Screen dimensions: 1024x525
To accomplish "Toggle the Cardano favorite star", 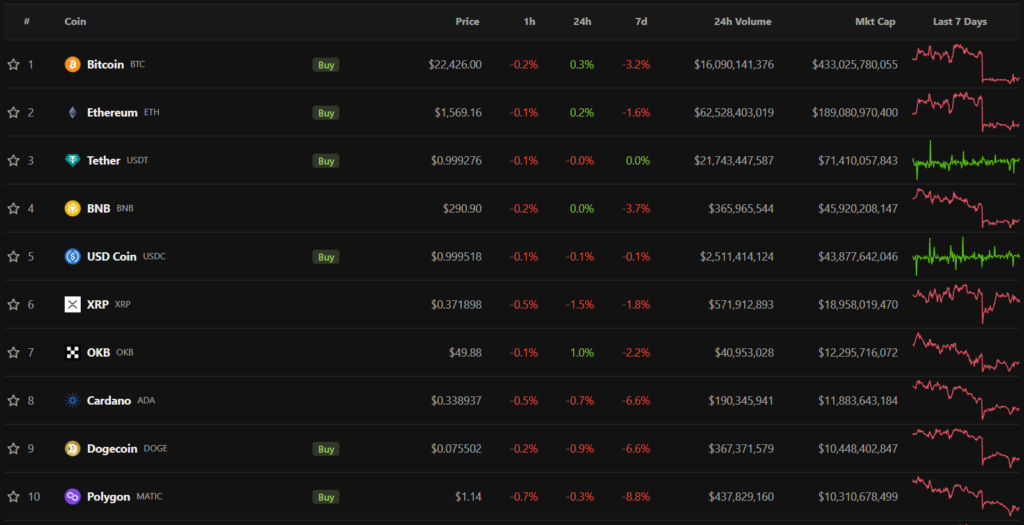I will (x=13, y=400).
